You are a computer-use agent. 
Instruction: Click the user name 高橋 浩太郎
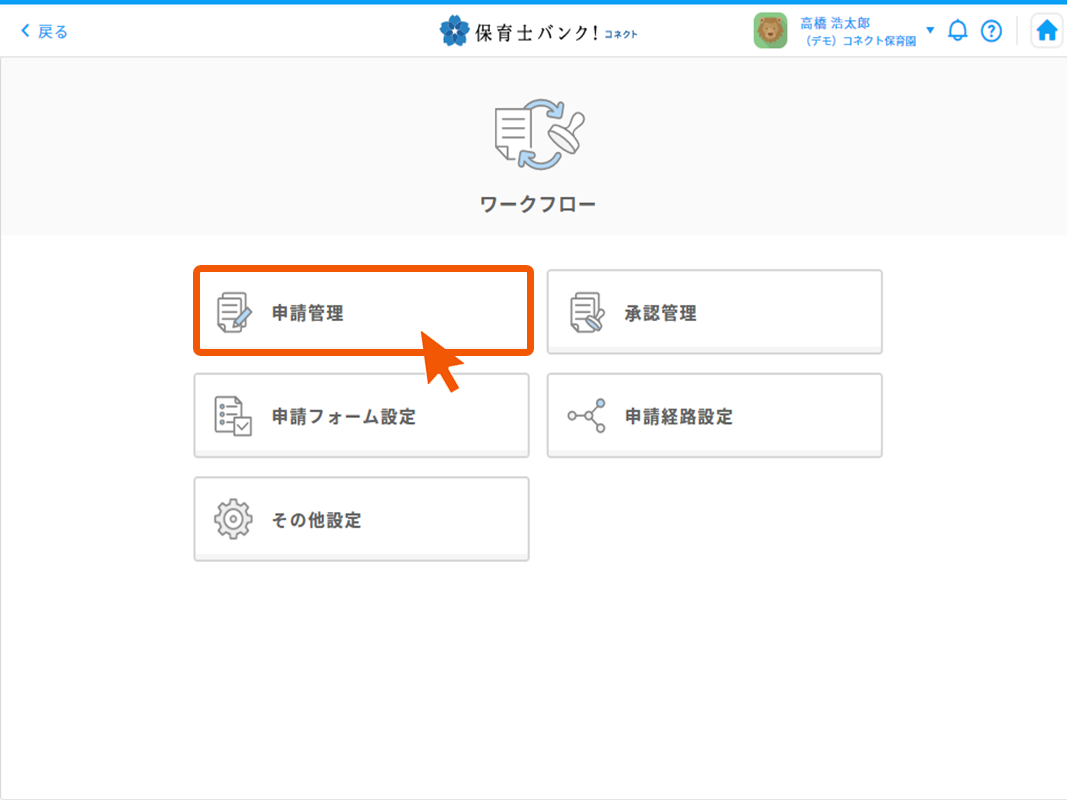[835, 23]
